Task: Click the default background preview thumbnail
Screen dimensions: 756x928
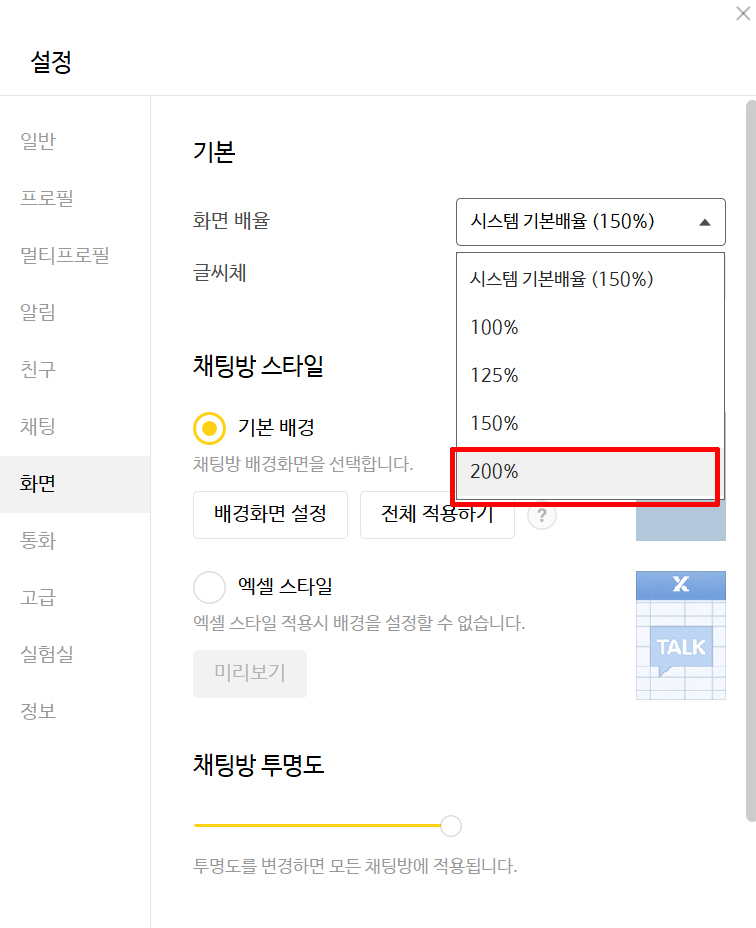Action: click(681, 520)
